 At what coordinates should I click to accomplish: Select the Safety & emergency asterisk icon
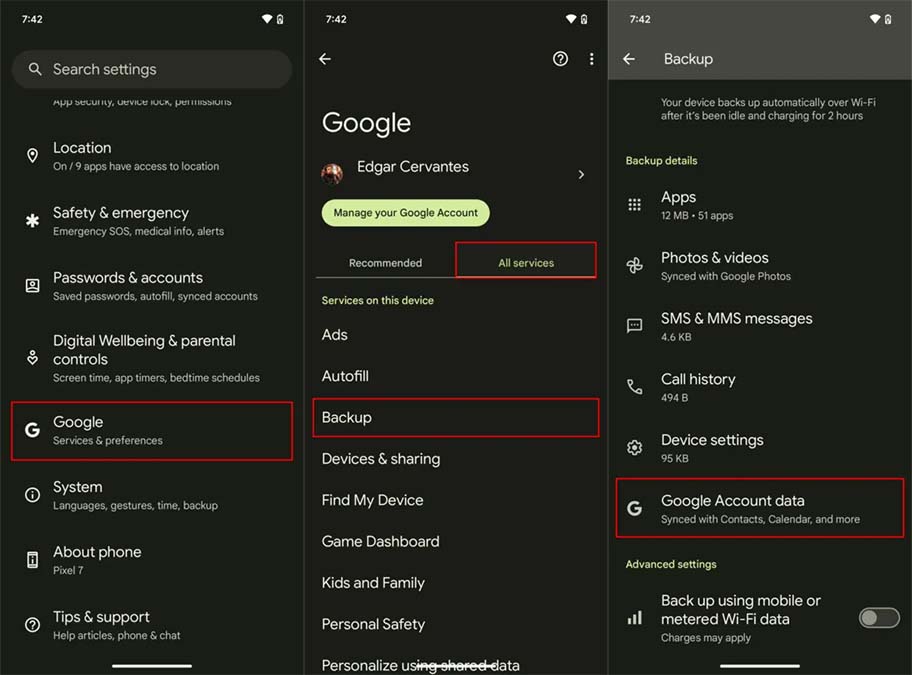31,221
